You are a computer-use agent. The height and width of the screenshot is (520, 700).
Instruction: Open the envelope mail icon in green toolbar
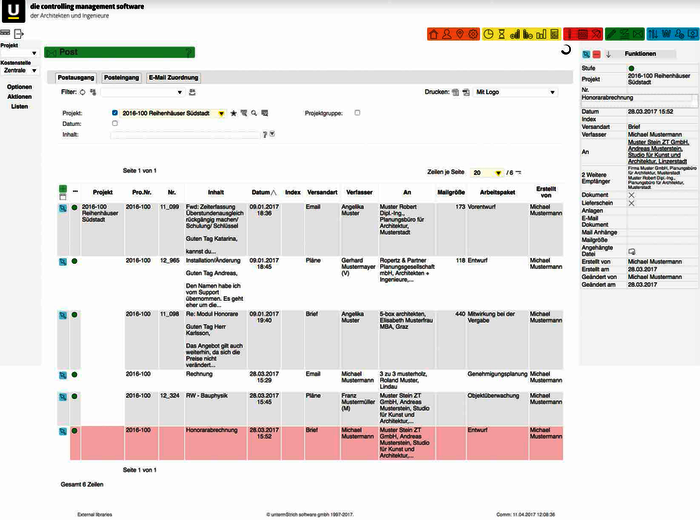(638, 34)
